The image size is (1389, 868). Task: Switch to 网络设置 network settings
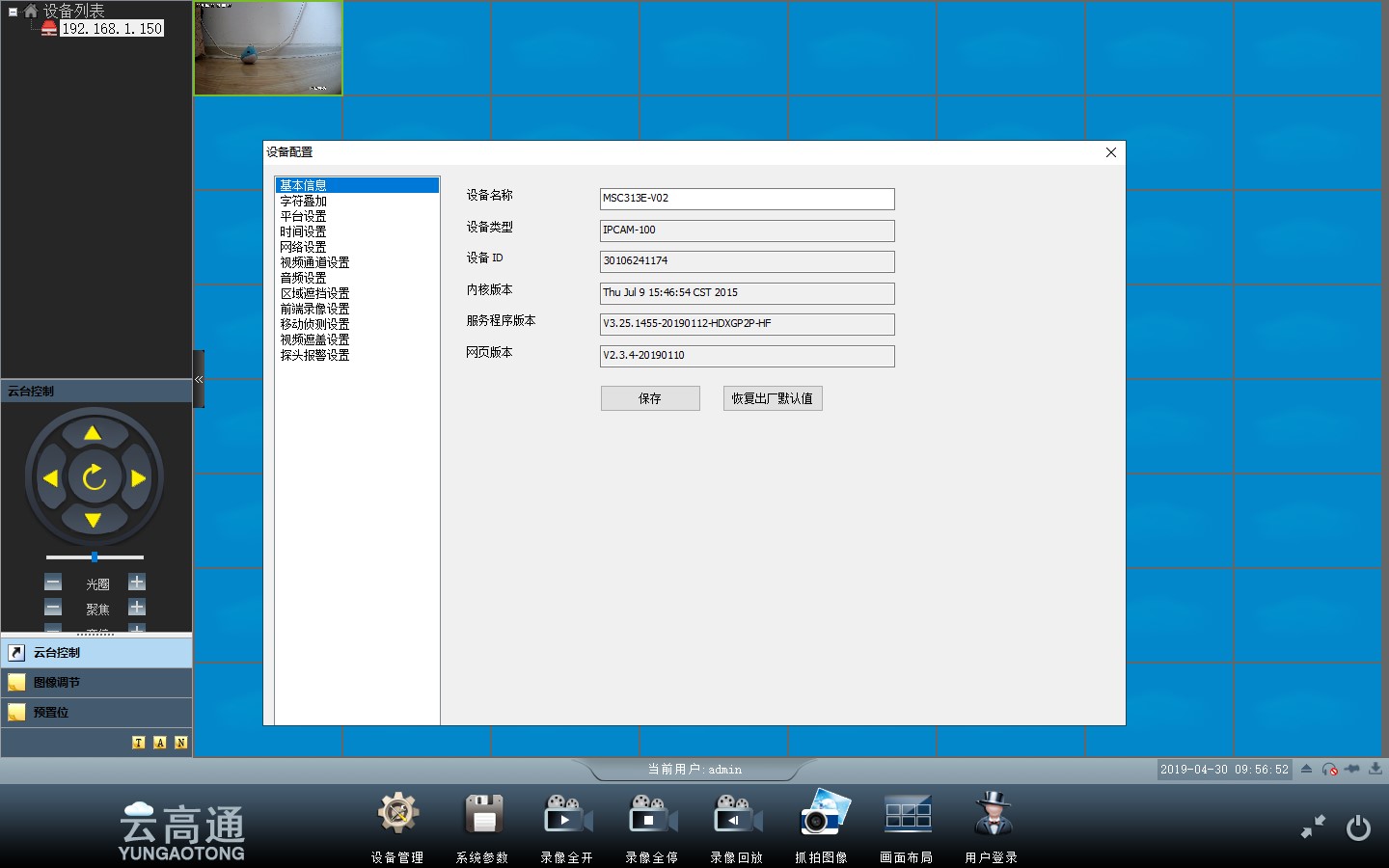303,246
